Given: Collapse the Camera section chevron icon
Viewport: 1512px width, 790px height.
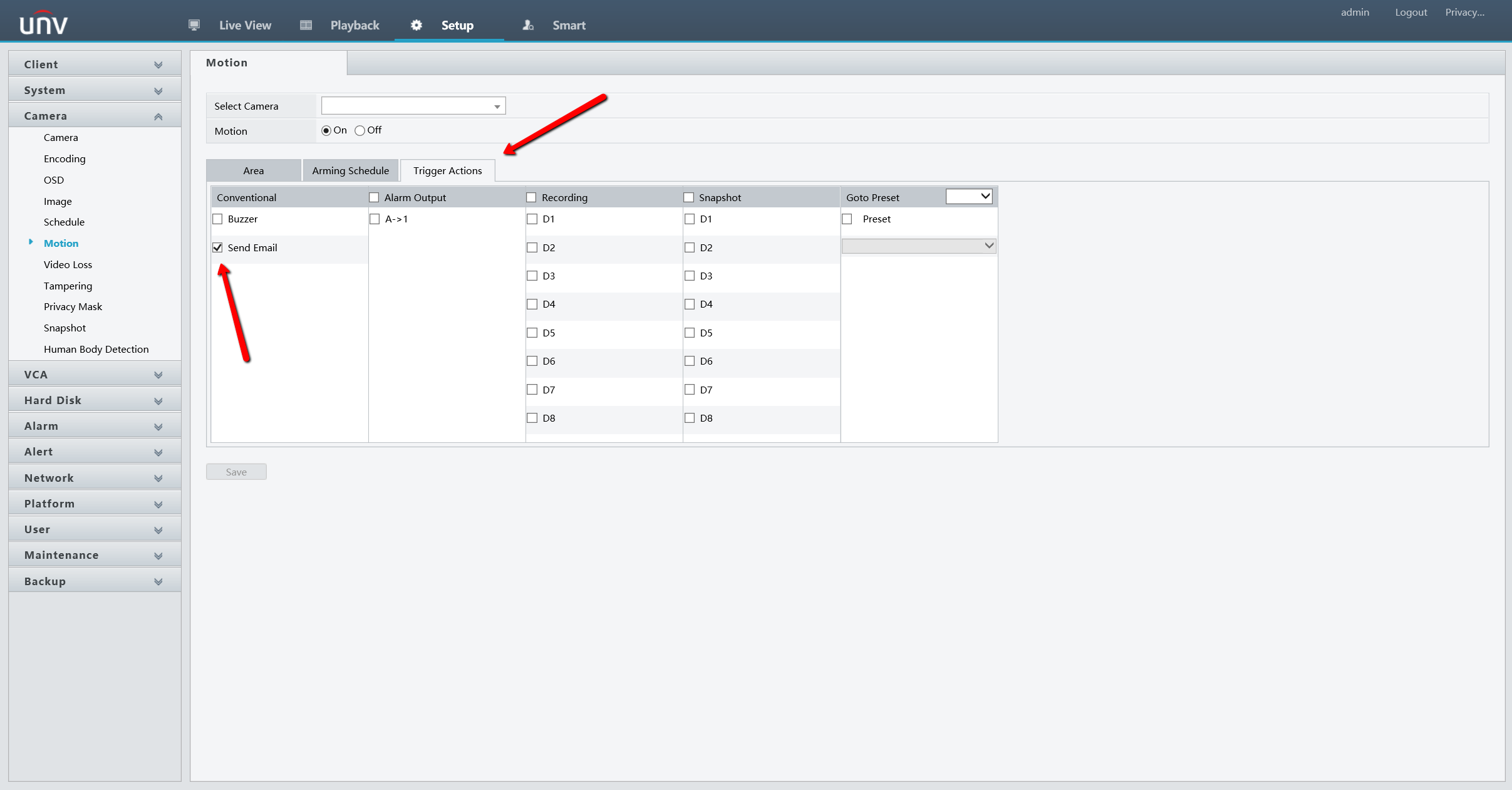Looking at the screenshot, I should click(158, 117).
